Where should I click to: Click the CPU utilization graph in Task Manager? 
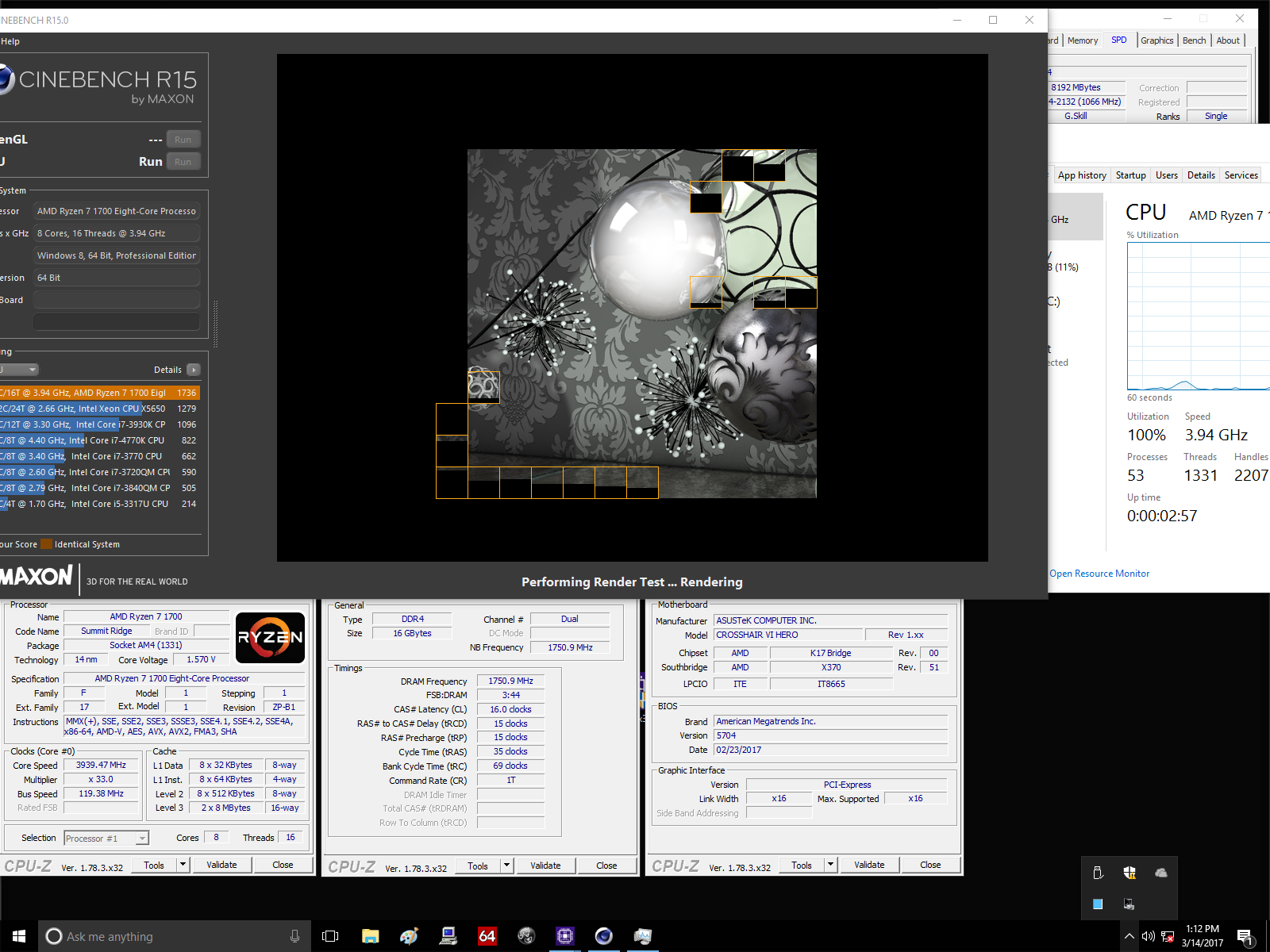(1199, 317)
